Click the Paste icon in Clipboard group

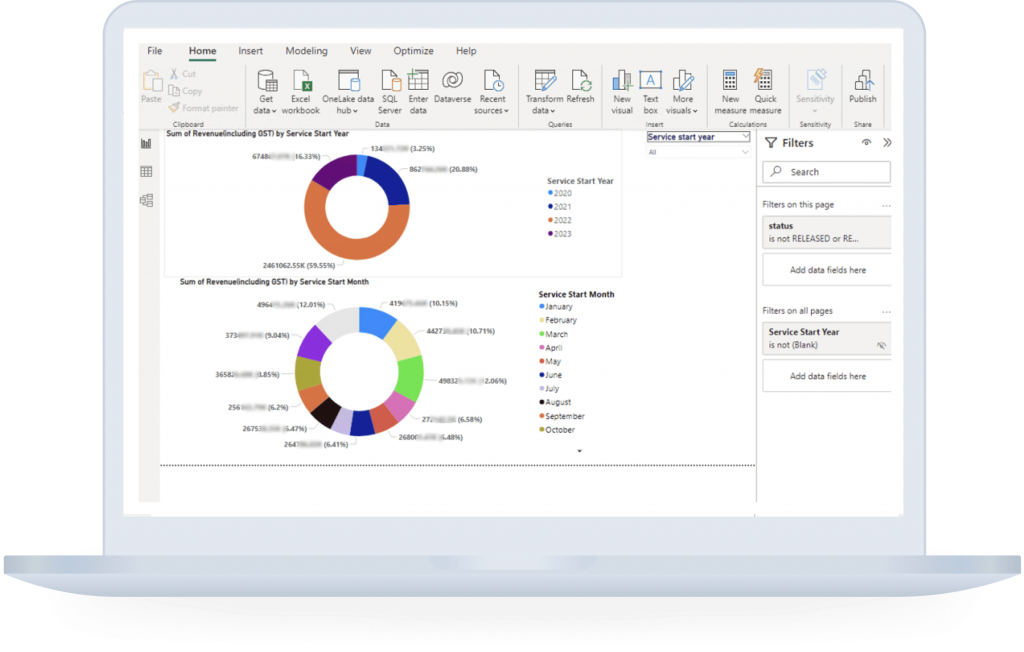[x=152, y=81]
